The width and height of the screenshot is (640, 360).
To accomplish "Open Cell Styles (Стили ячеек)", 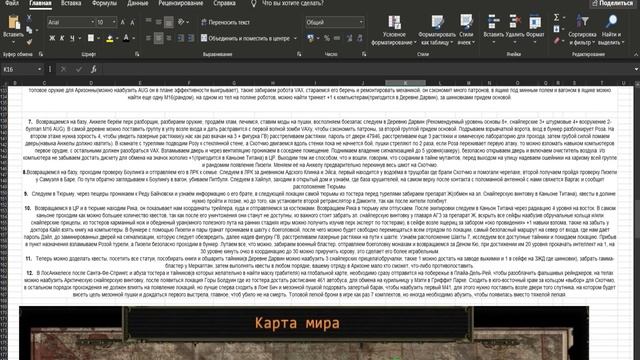I will click(466, 30).
